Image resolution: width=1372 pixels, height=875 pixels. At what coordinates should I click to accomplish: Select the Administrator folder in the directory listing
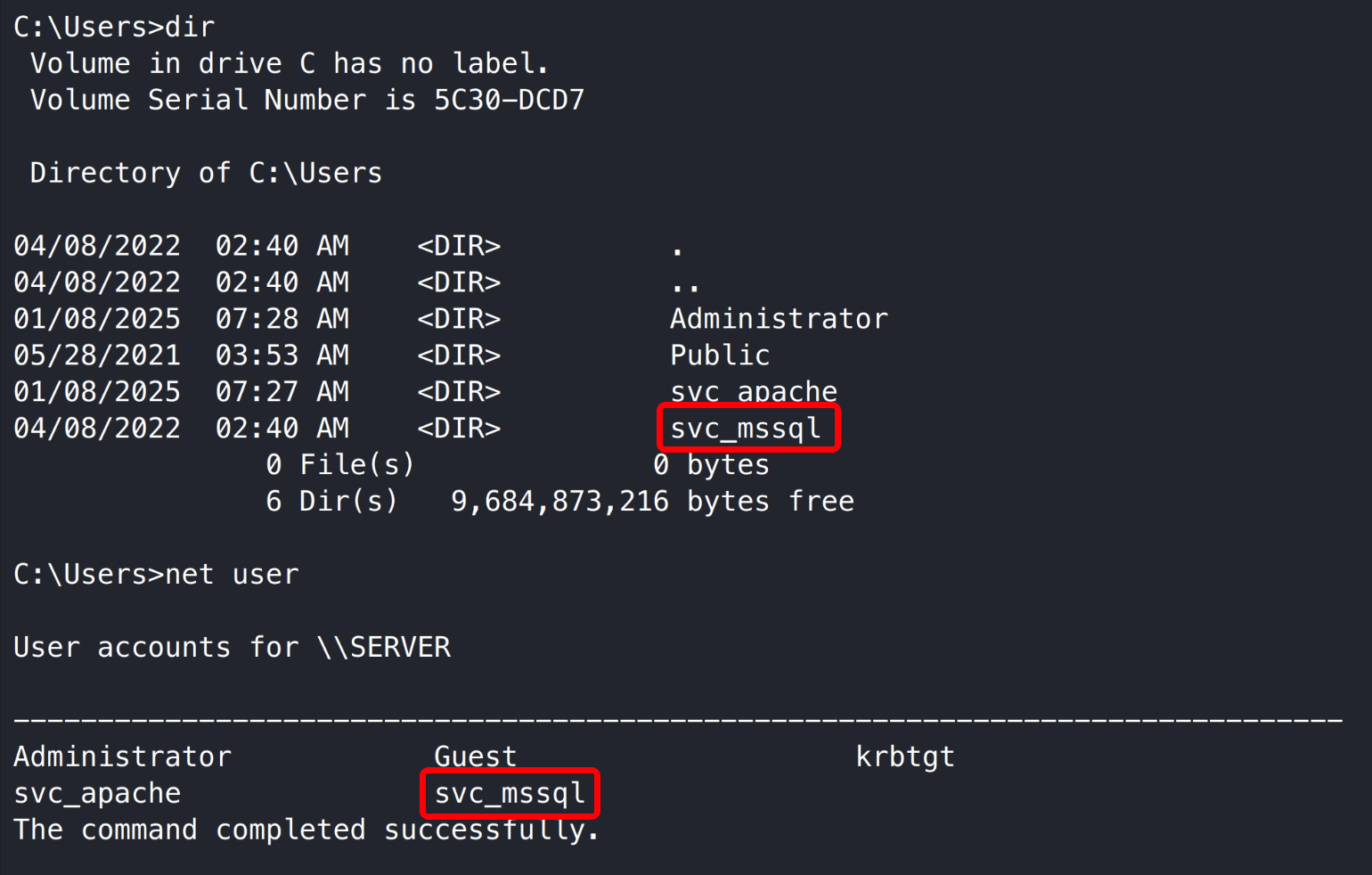779,319
